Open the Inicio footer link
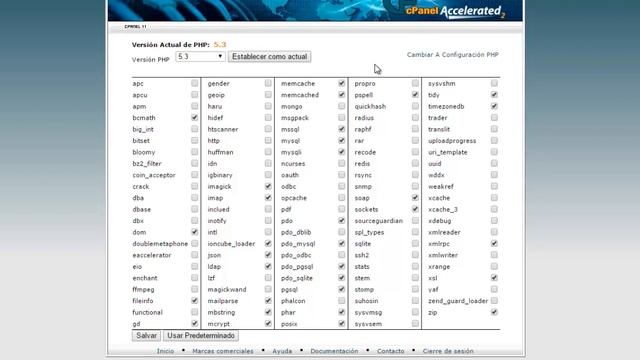 pyautogui.click(x=165, y=351)
